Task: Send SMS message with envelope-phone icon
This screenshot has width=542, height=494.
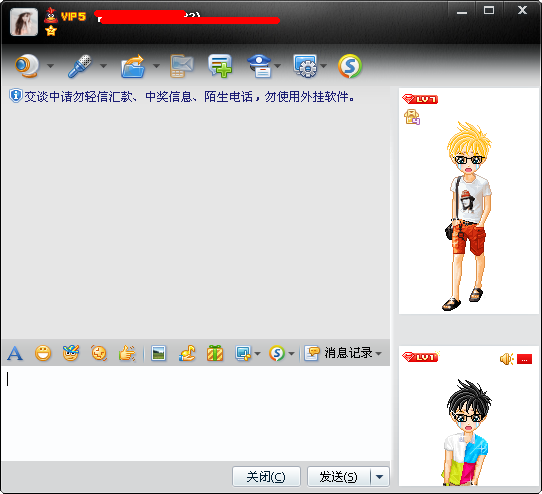Action: 181,66
